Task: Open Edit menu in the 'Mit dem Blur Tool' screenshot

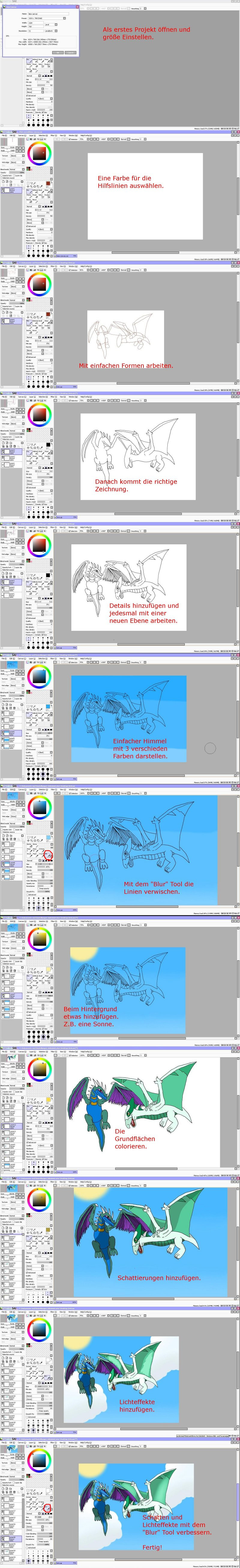Action: (13, 789)
